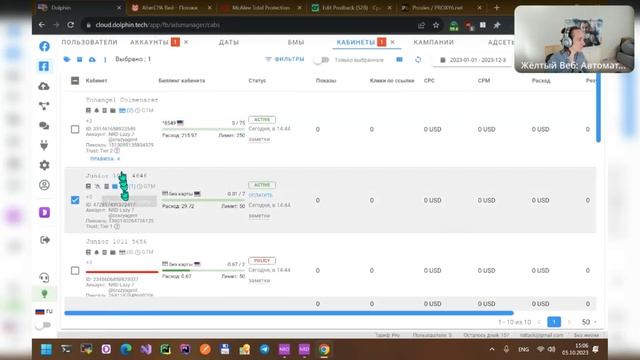The width and height of the screenshot is (640, 360).
Task: Open the headset support sidebar icon
Action: click(x=44, y=278)
